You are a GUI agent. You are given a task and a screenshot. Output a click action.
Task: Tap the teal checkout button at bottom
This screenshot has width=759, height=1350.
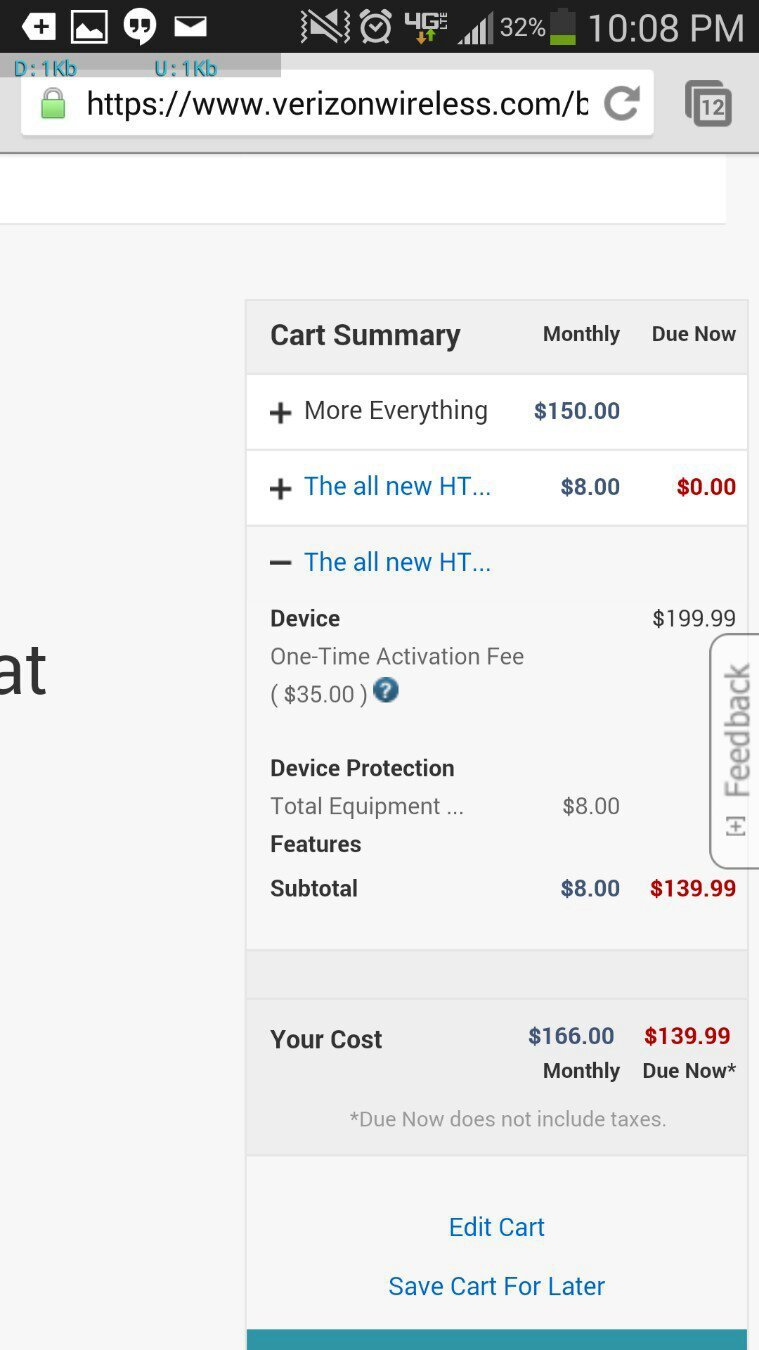497,1339
